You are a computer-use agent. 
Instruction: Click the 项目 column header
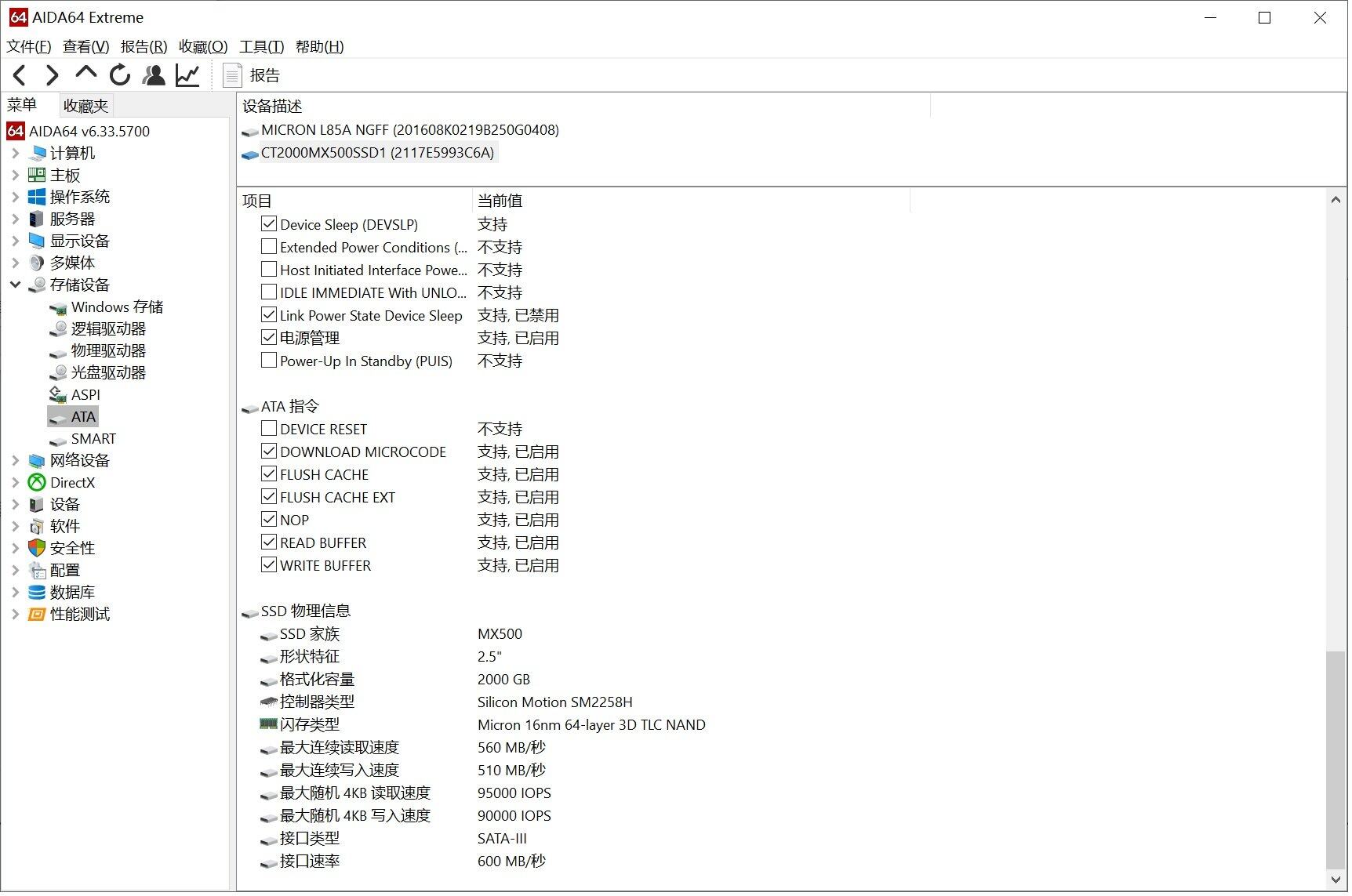[x=356, y=201]
